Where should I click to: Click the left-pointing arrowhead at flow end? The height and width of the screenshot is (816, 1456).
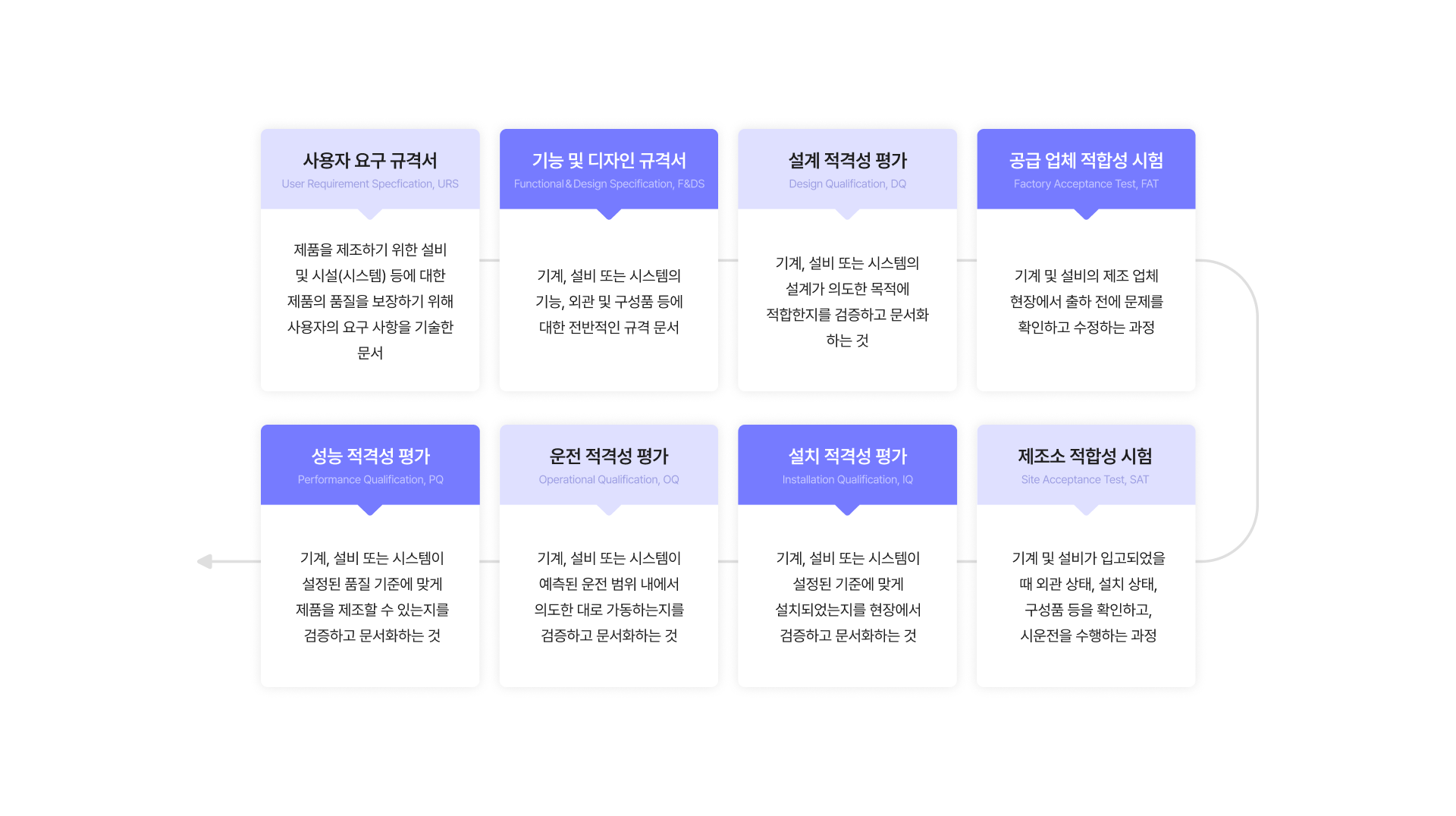[205, 561]
